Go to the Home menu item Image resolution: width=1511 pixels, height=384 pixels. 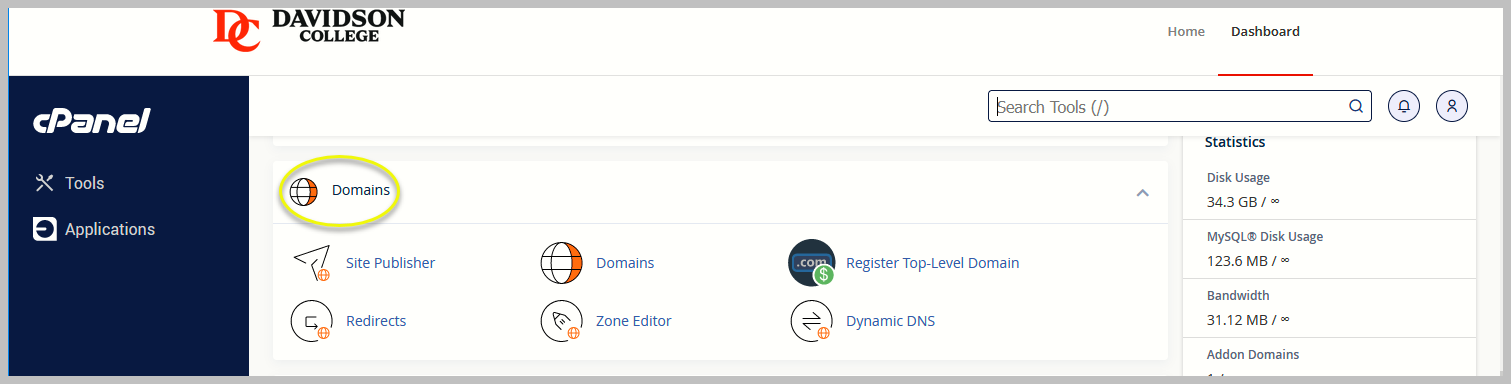tap(1186, 31)
